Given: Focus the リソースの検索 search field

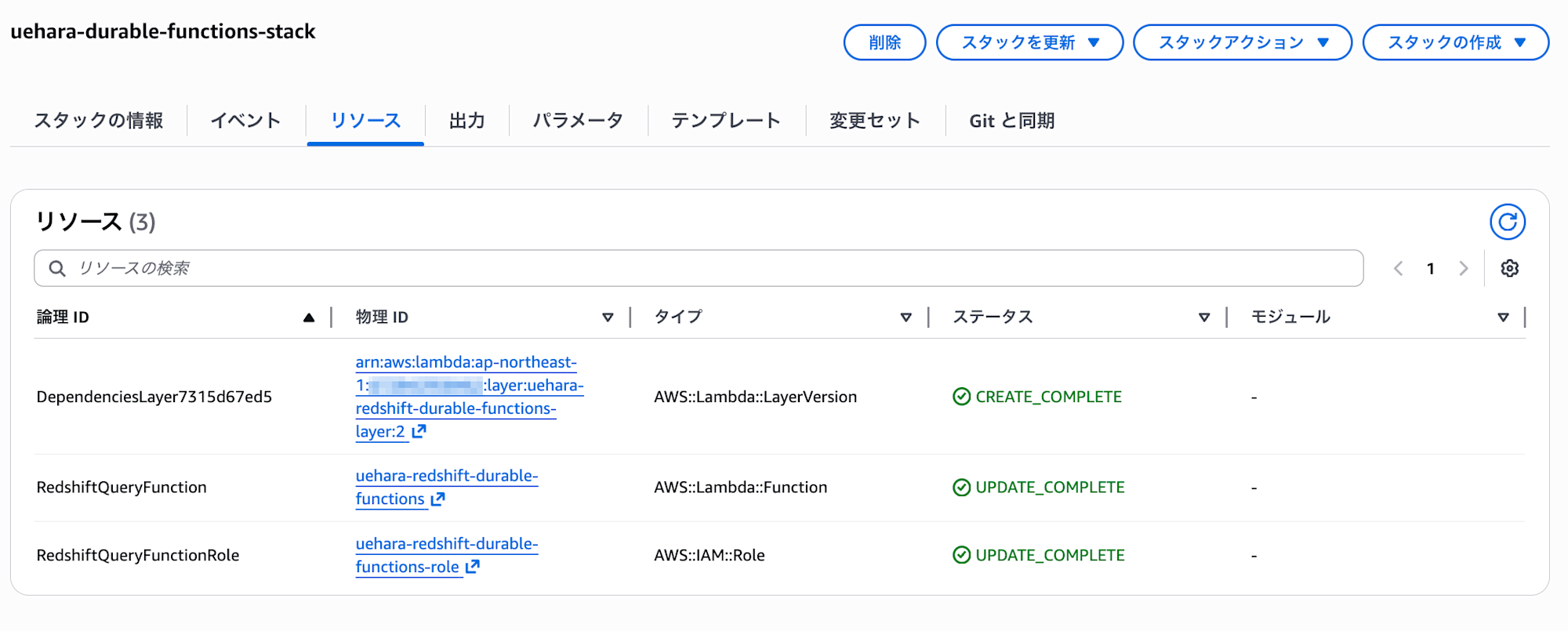Looking at the screenshot, I should pyautogui.click(x=698, y=269).
